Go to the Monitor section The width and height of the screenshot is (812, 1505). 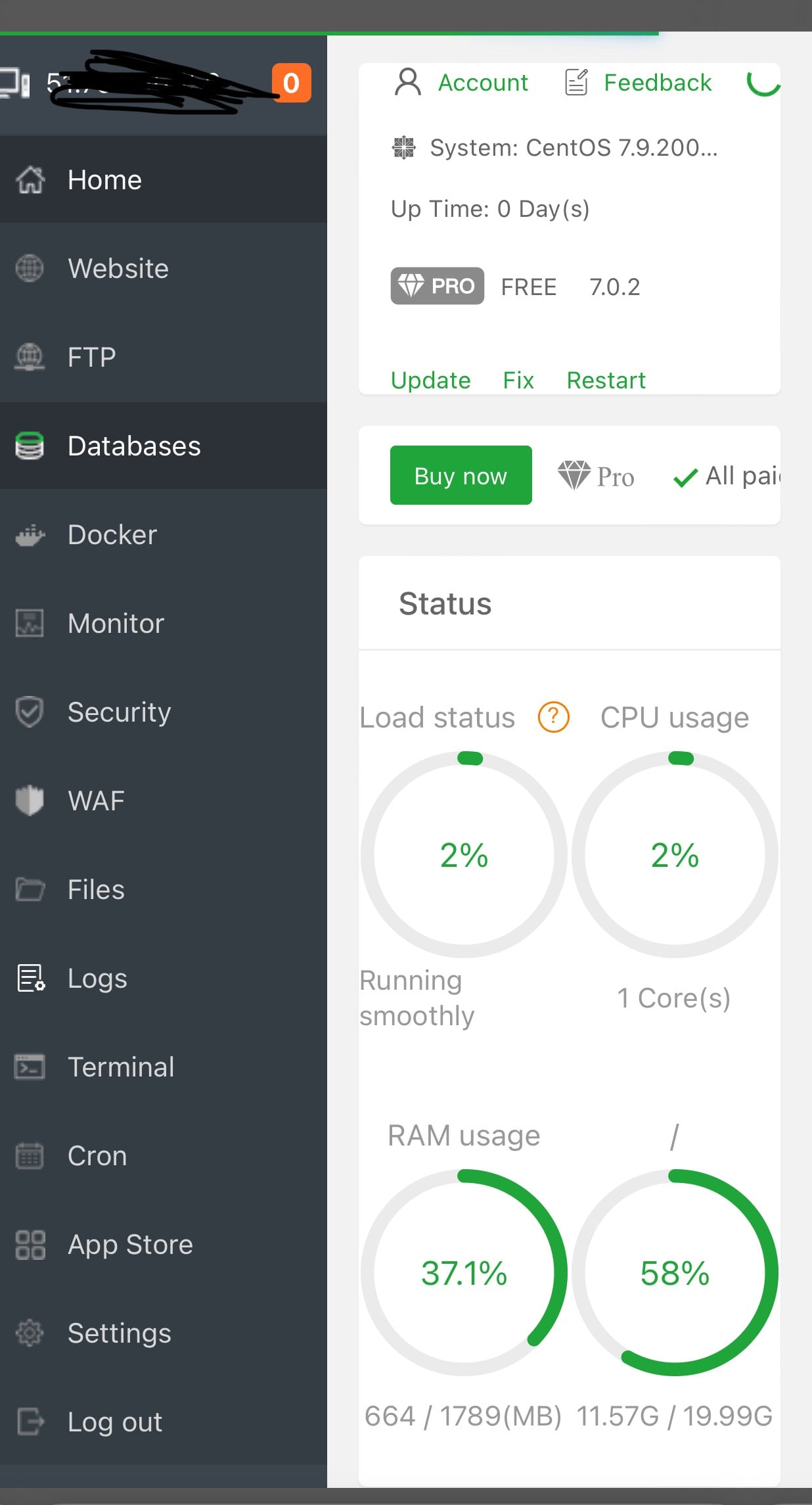coord(116,624)
